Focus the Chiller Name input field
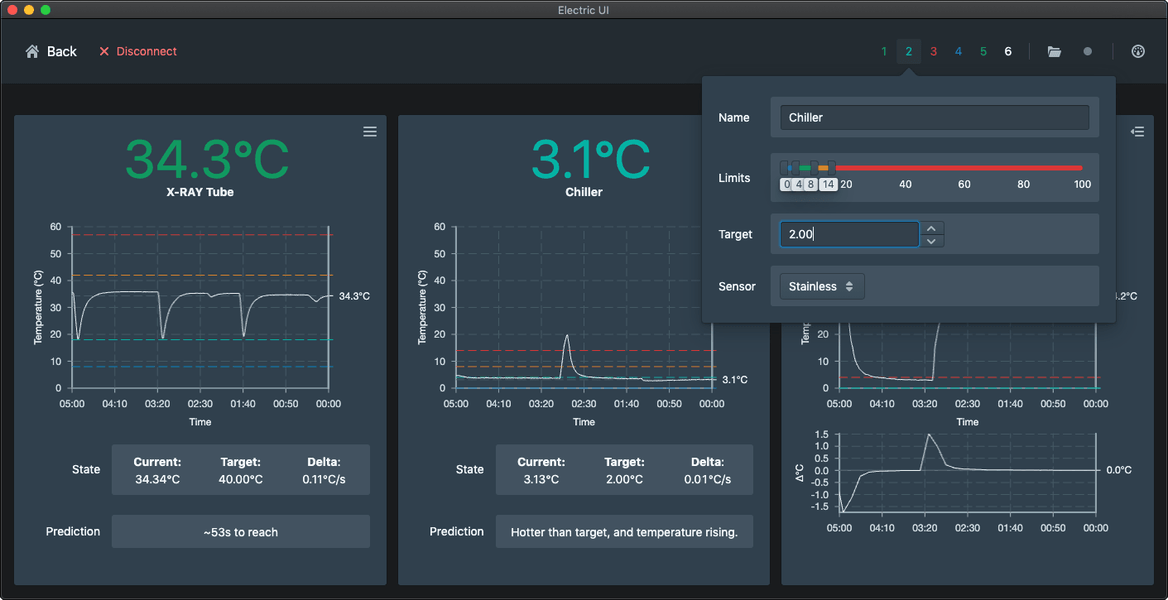Screen dimensions: 1168x600 [933, 117]
